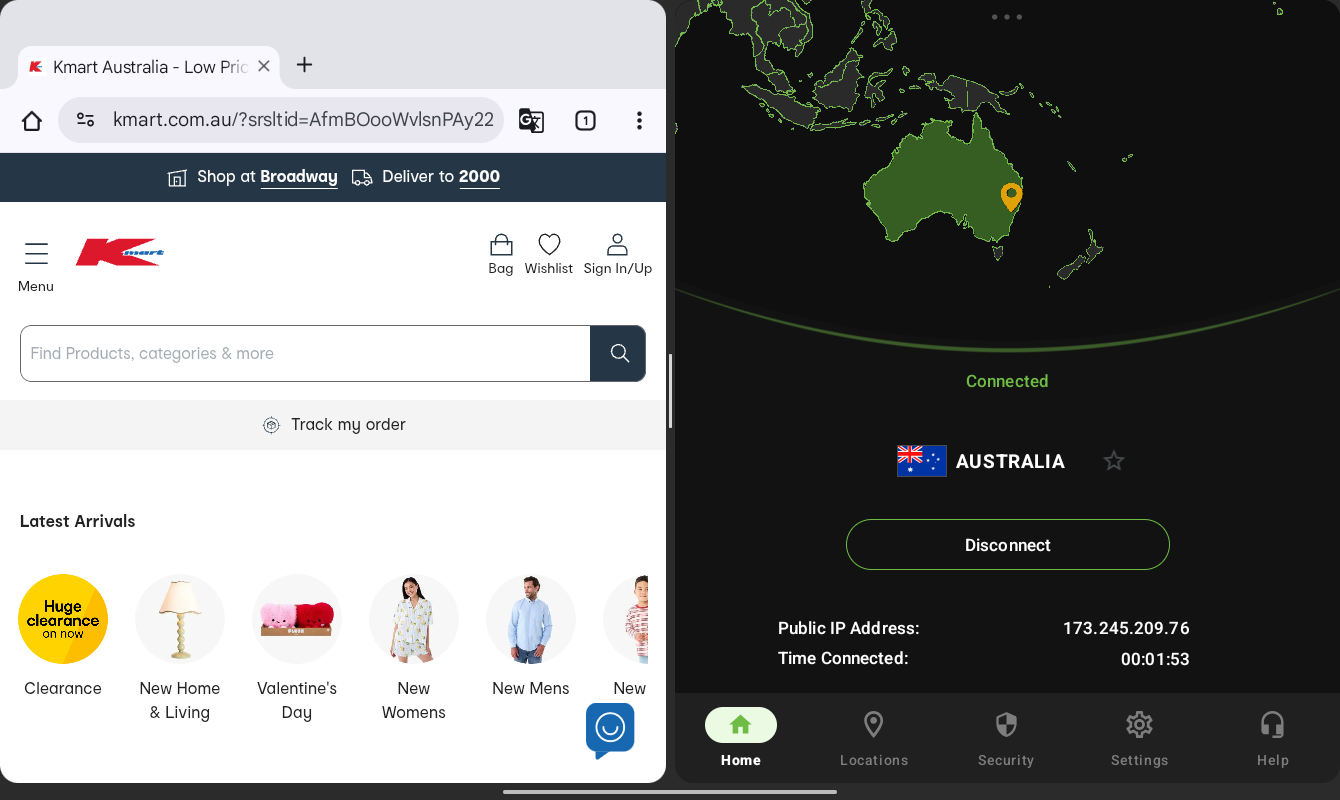The height and width of the screenshot is (800, 1340).
Task: Change store location Broadway
Action: pos(298,177)
